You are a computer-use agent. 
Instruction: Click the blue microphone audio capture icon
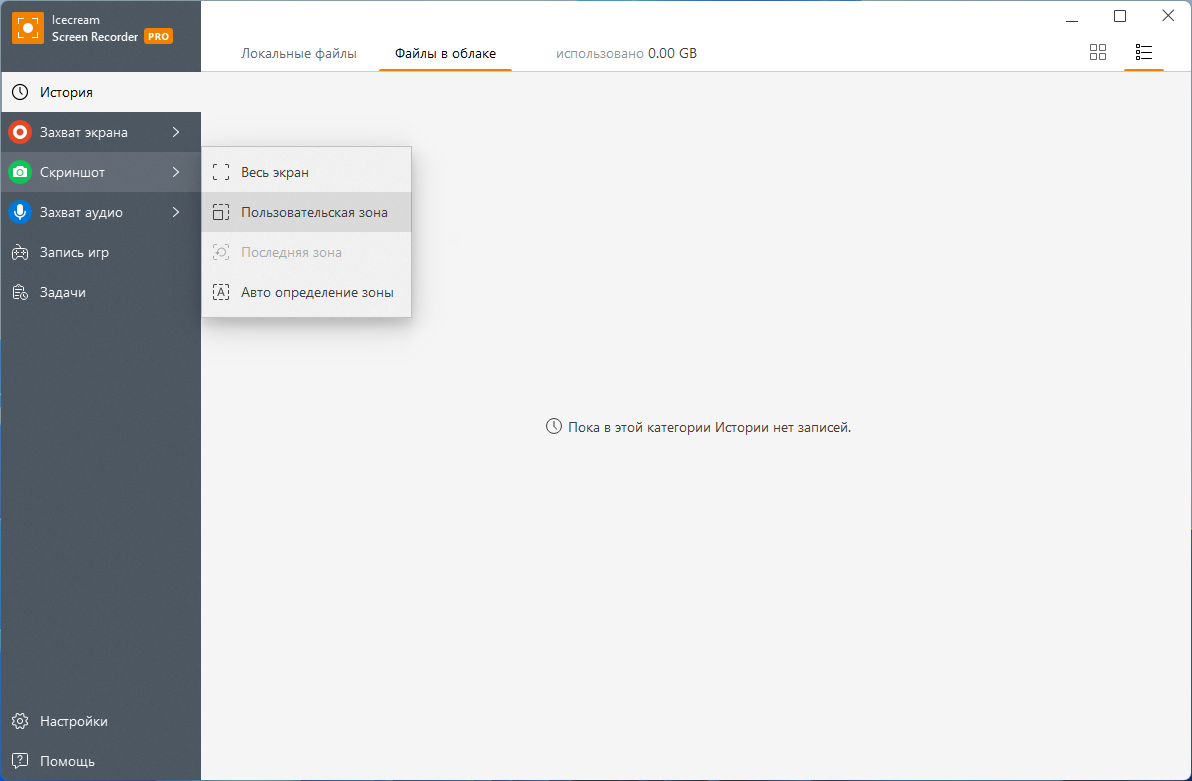click(20, 212)
